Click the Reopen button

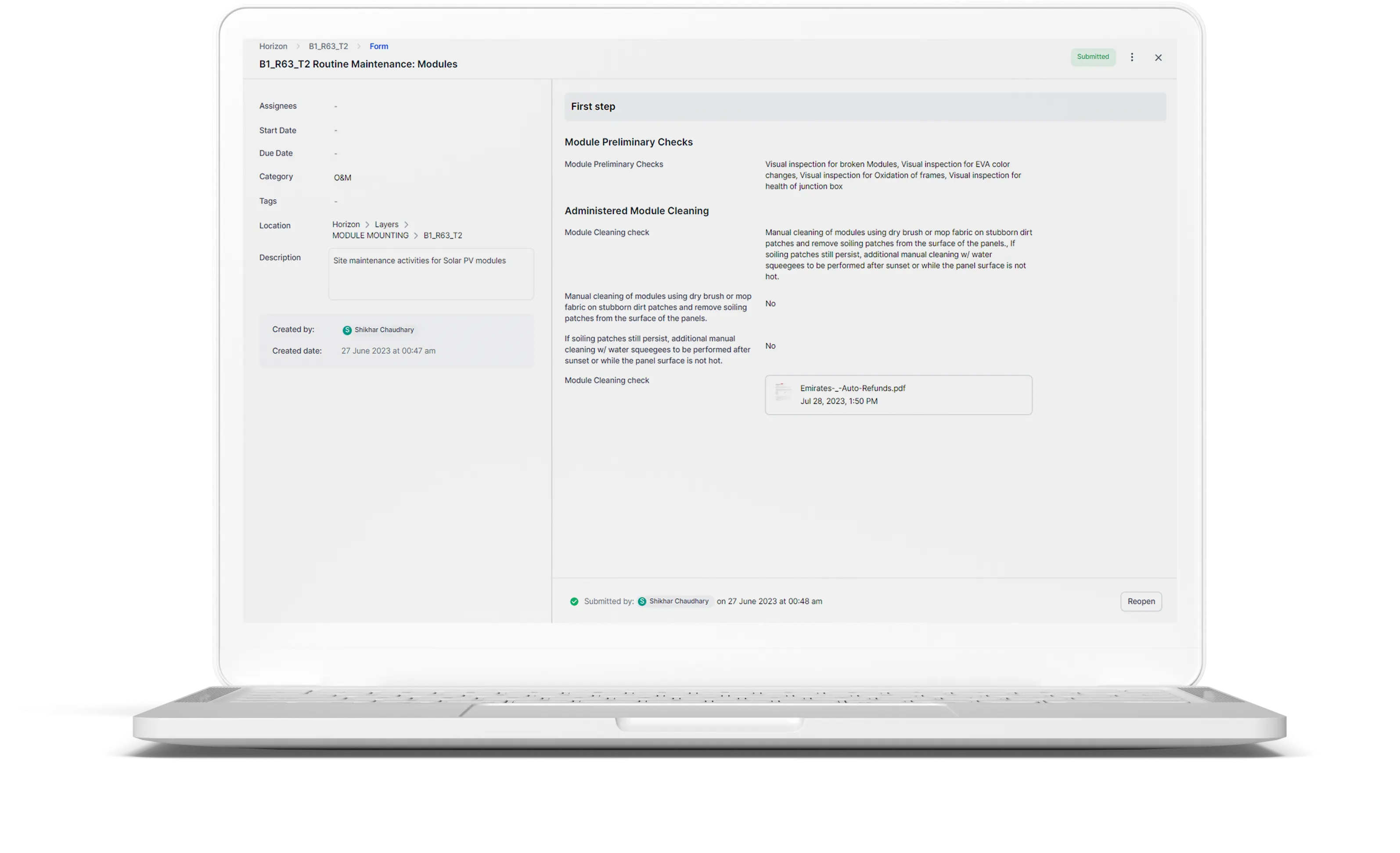1141,602
